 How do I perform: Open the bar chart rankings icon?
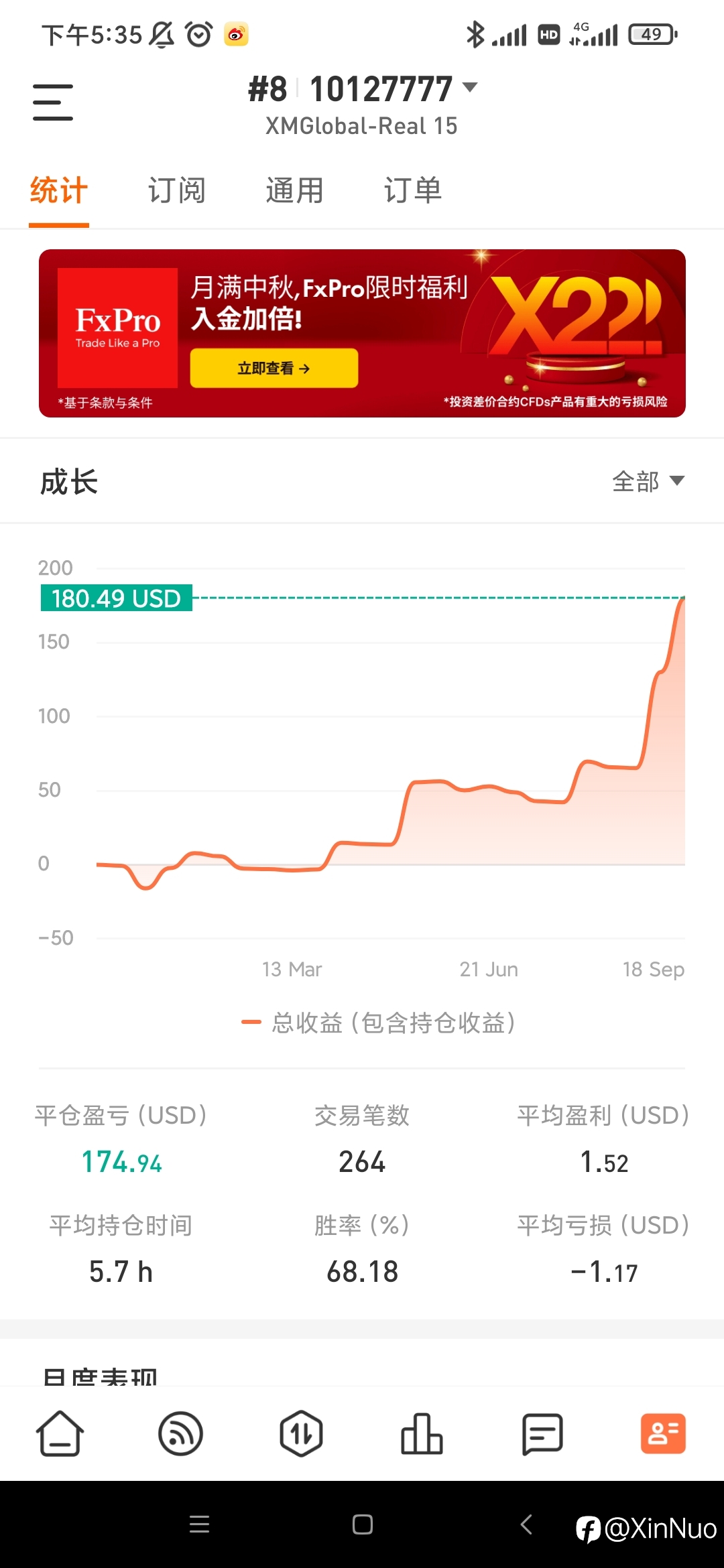[422, 1433]
